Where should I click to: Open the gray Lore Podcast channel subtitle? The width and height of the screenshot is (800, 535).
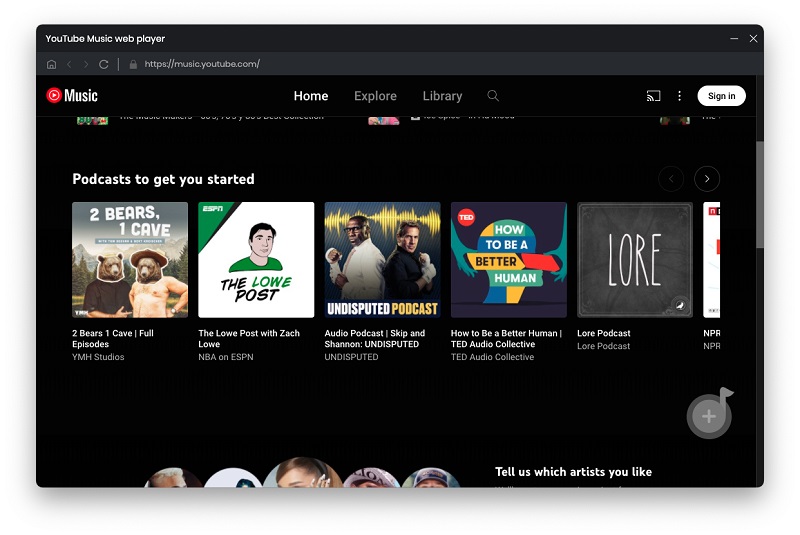[x=604, y=346]
